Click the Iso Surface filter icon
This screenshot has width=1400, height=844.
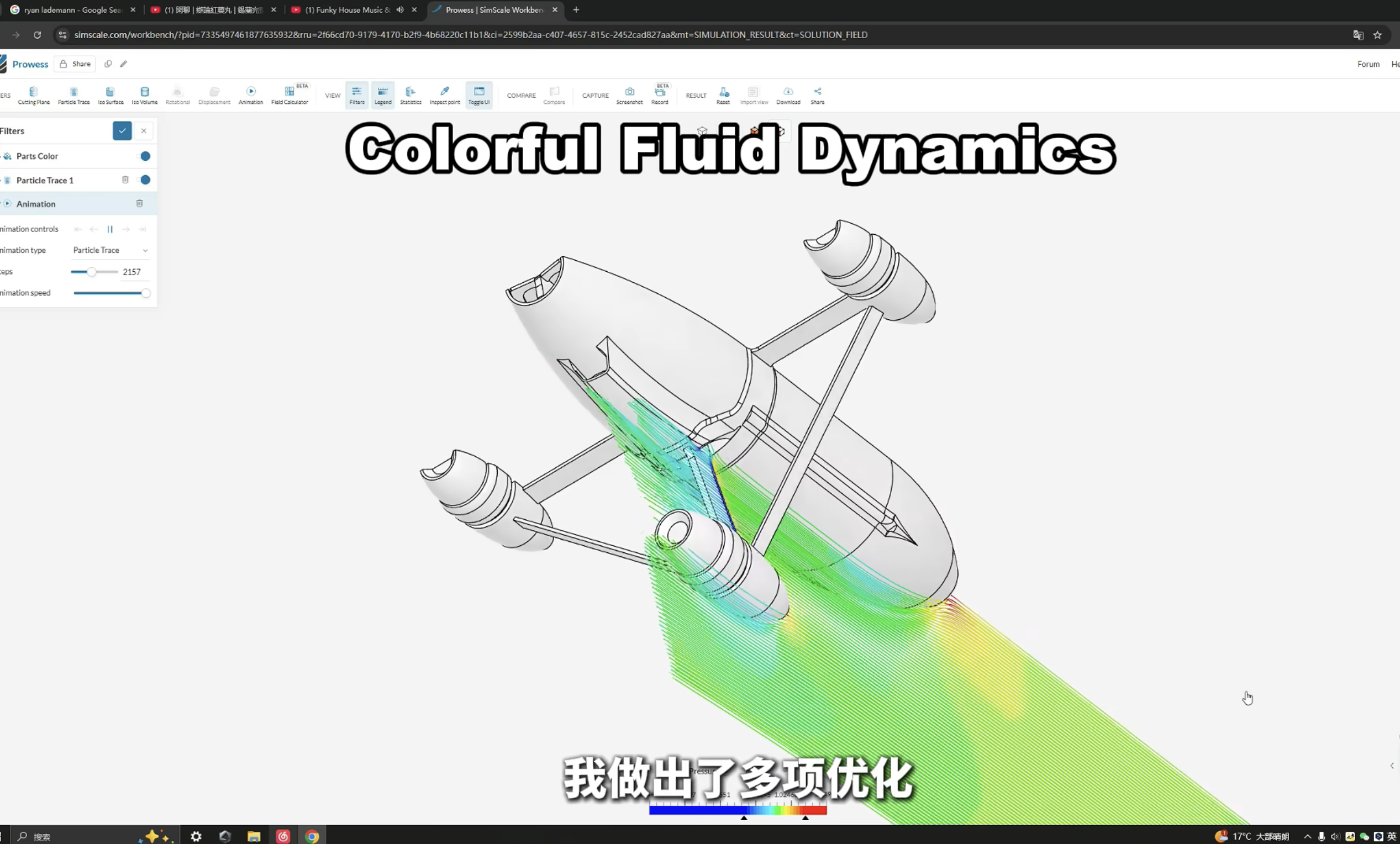[110, 95]
